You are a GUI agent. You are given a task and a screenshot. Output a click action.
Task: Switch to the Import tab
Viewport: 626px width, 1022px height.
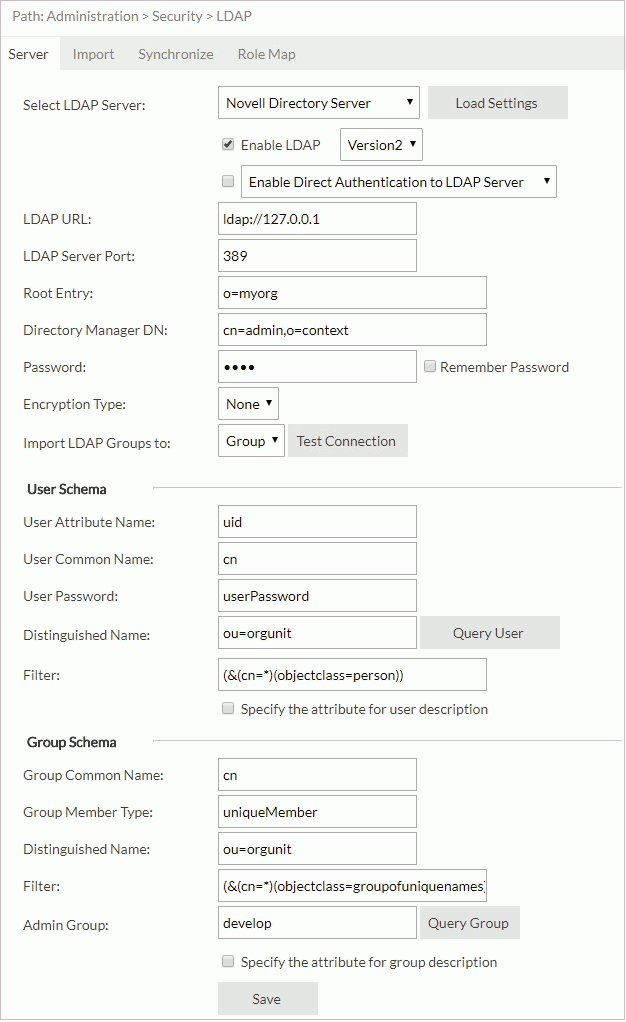pos(93,54)
